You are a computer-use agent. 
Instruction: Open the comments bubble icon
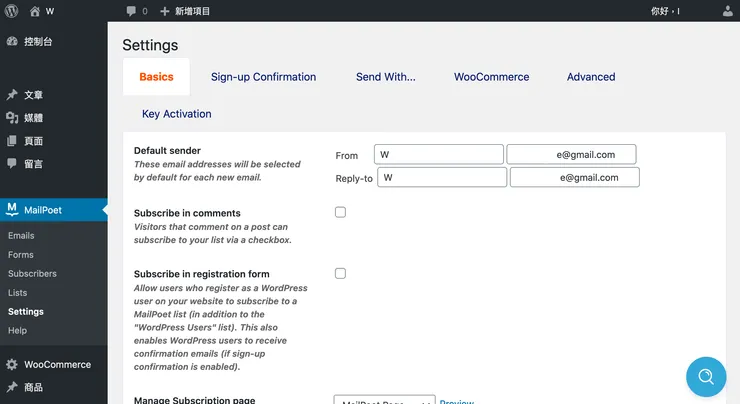[x=132, y=11]
